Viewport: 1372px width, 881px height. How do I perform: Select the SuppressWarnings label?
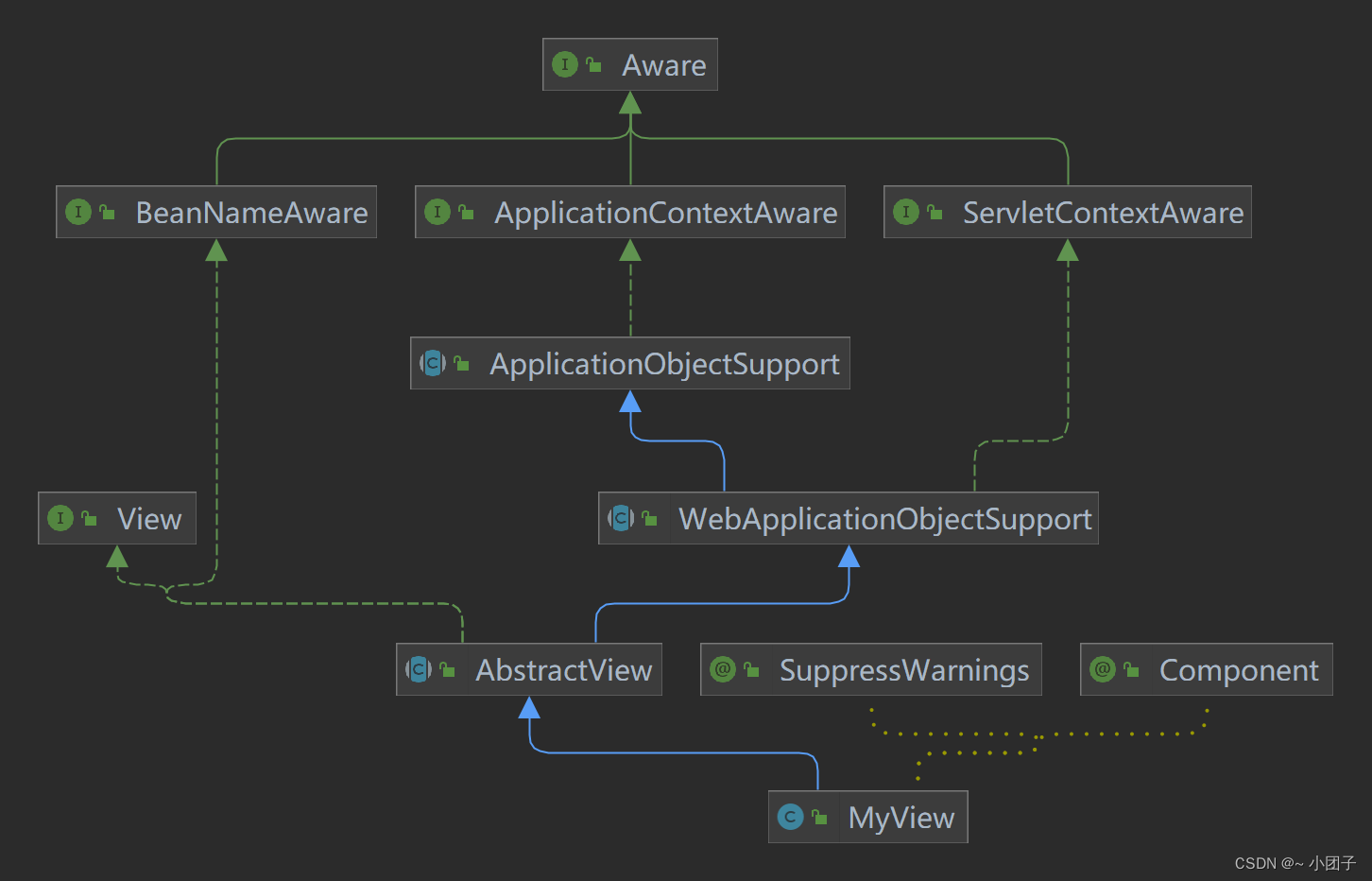pyautogui.click(x=904, y=671)
